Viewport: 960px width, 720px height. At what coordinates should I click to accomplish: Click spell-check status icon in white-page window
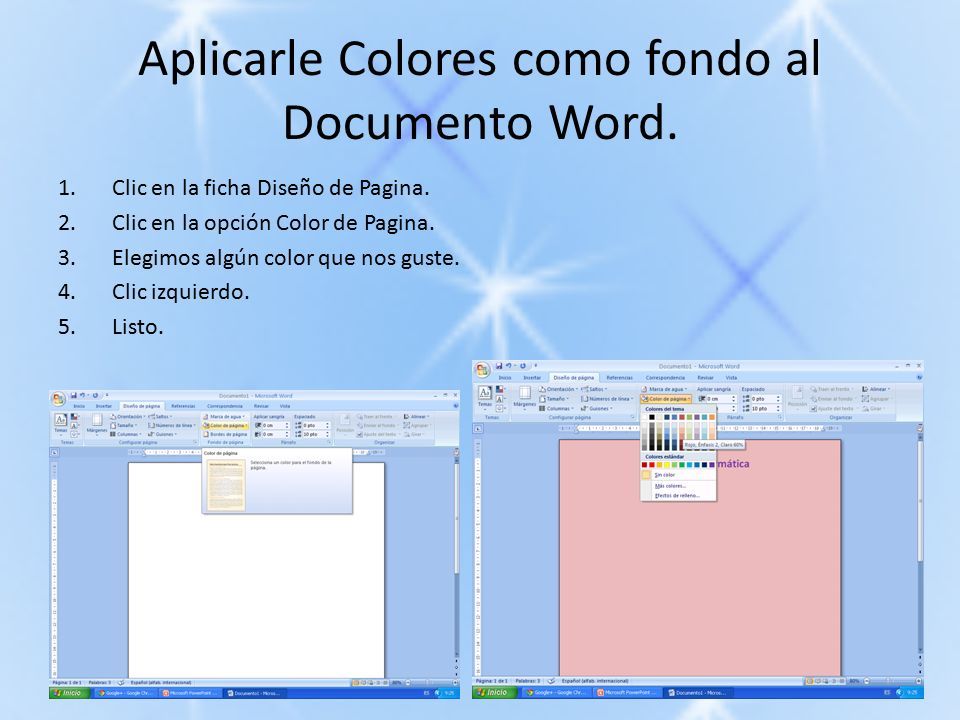121,682
